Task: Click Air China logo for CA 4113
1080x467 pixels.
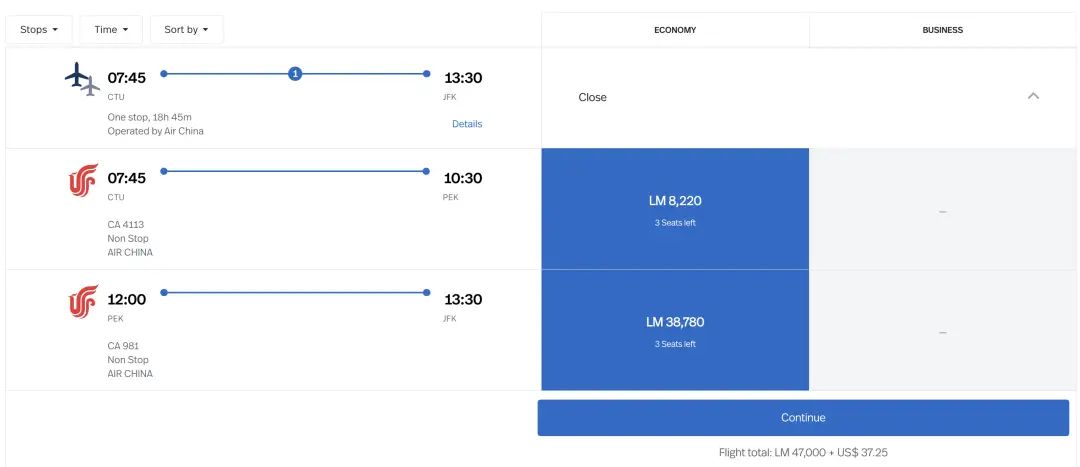Action: tap(83, 180)
